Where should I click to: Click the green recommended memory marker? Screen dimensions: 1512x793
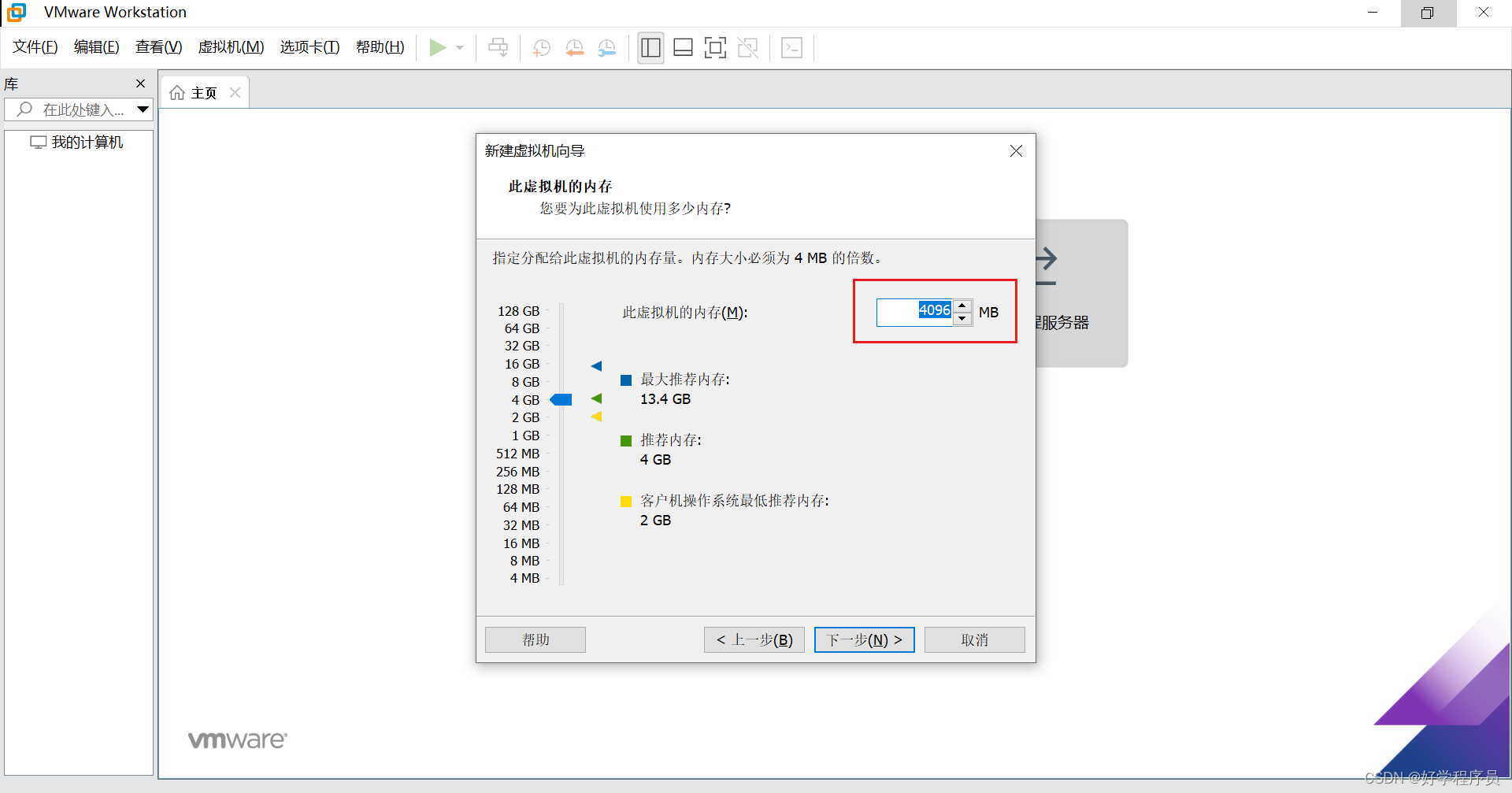[596, 398]
